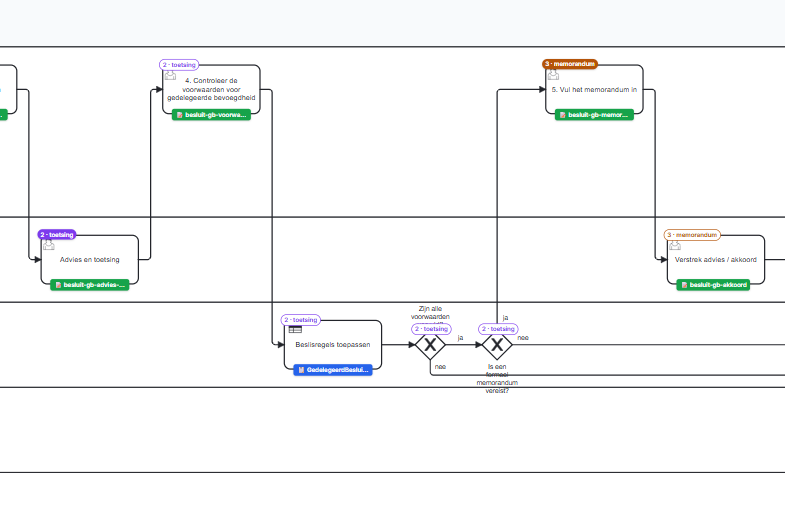The height and width of the screenshot is (509, 785).
Task: Click label 'Is een formeel memorandum vereist?'
Action: pyautogui.click(x=497, y=379)
